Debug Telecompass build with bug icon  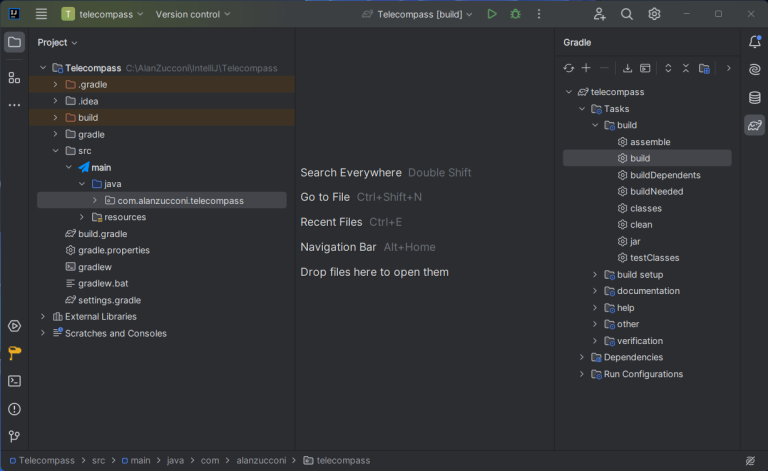click(515, 14)
